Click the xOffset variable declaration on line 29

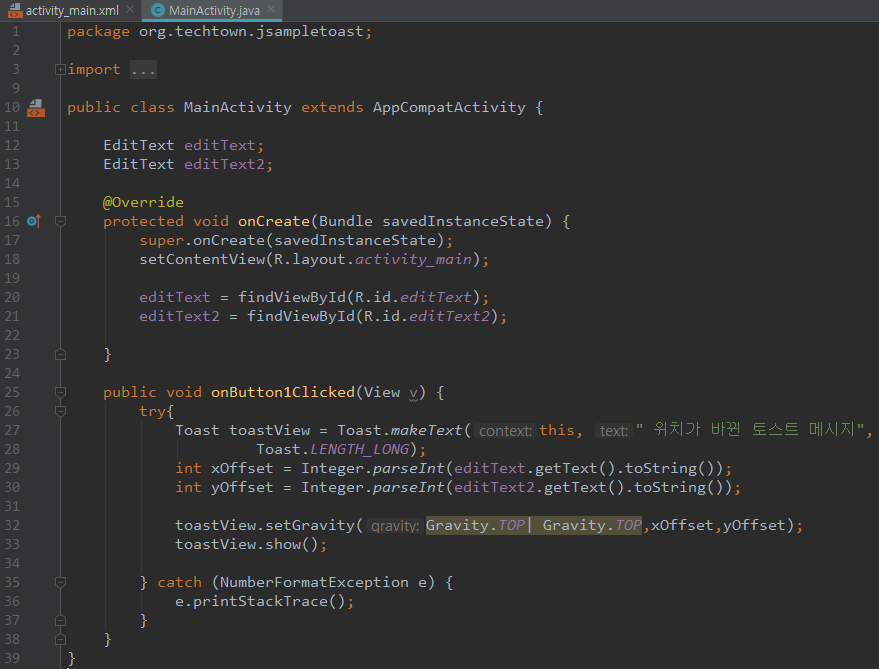(242, 468)
